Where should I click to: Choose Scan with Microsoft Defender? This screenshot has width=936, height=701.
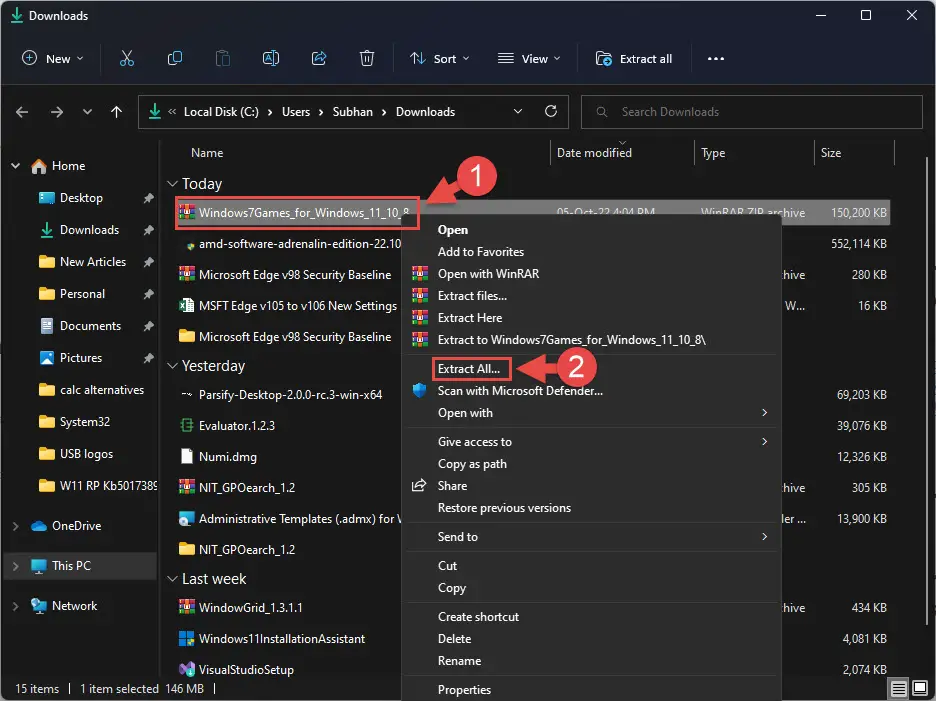pos(592,391)
